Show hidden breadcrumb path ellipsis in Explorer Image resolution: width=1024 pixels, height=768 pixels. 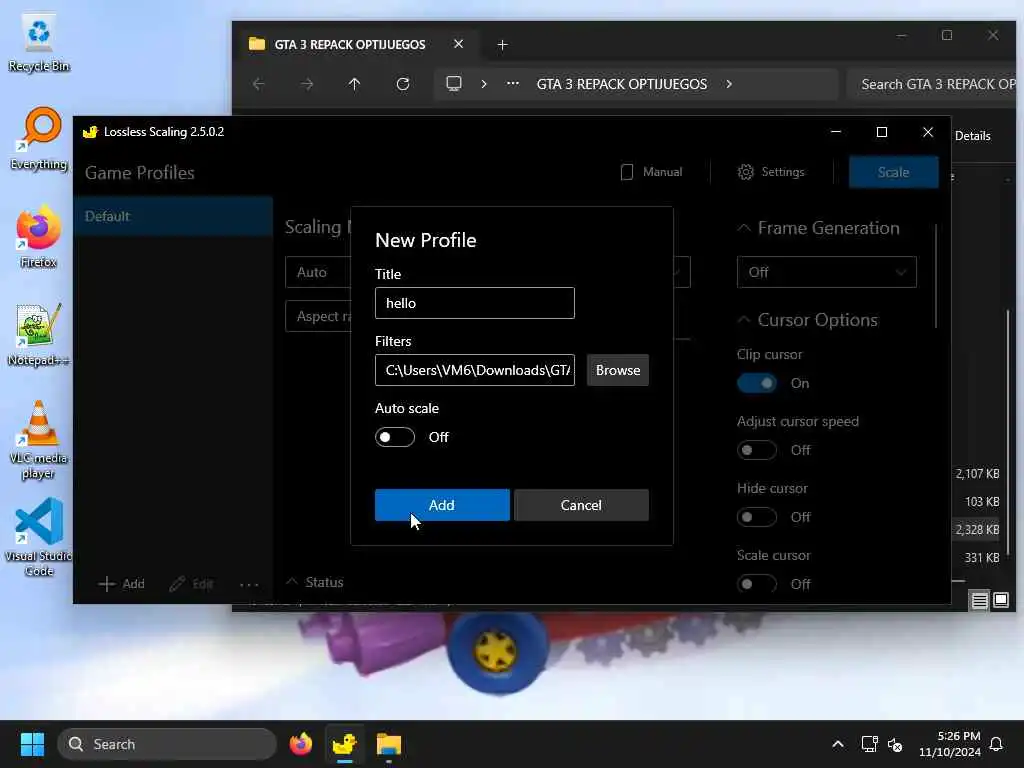513,84
